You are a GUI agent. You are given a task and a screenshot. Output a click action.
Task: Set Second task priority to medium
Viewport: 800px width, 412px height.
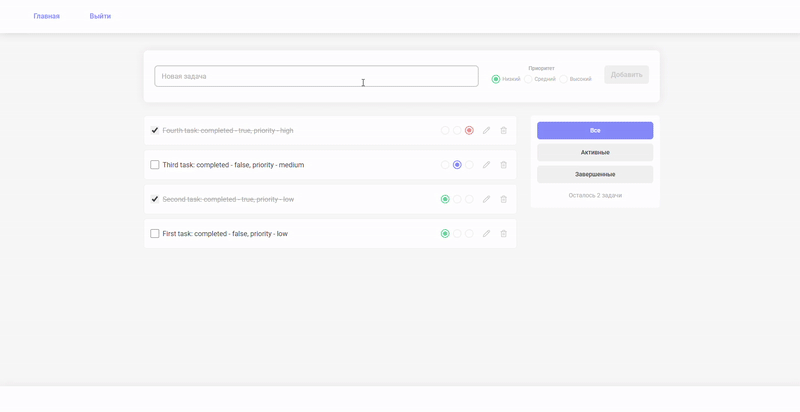coord(457,199)
